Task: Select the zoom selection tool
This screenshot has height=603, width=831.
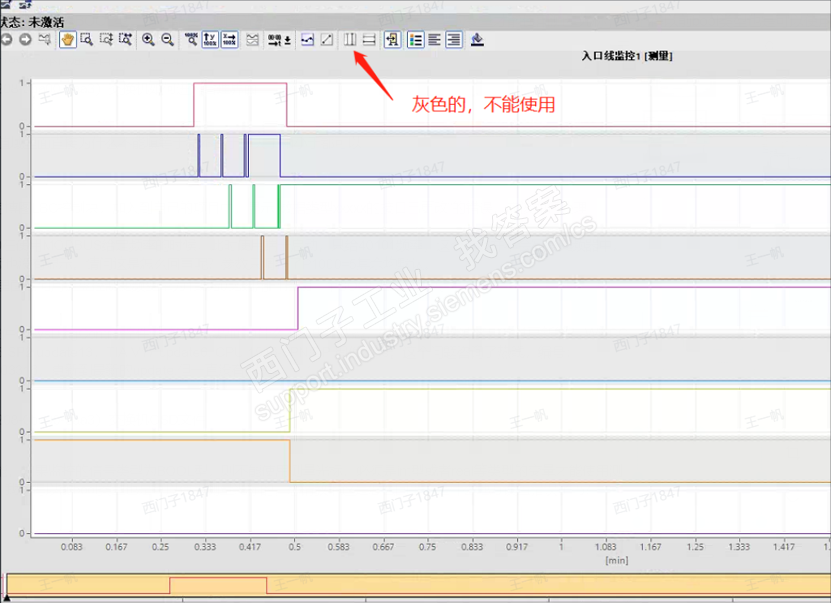Action: coord(86,39)
